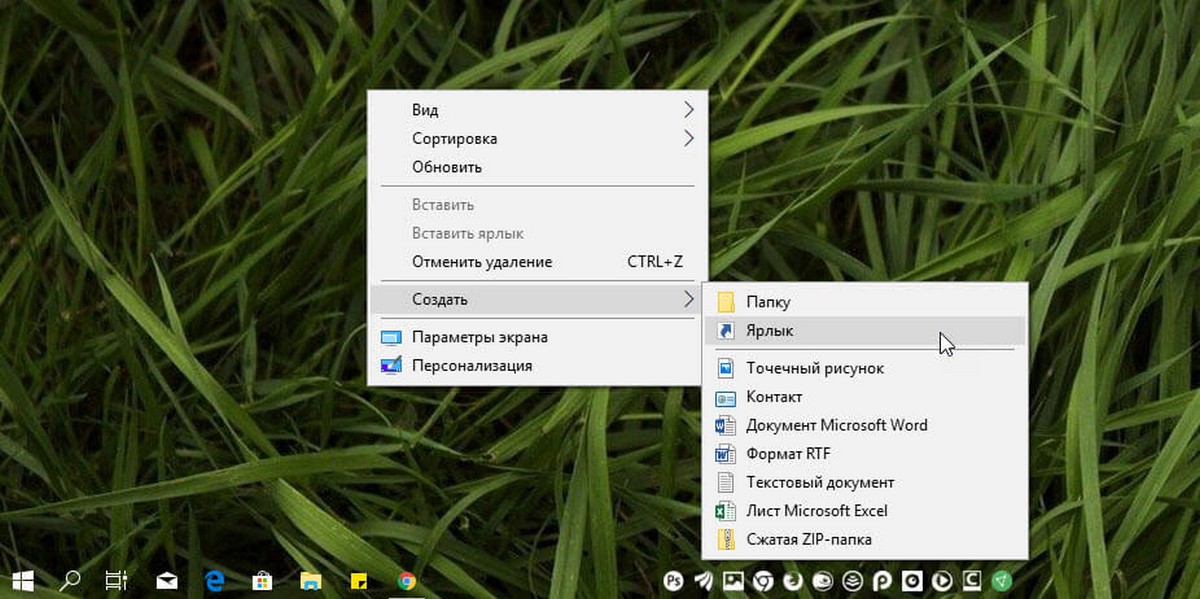
Task: Open Task View on the taskbar
Action: coord(116,579)
